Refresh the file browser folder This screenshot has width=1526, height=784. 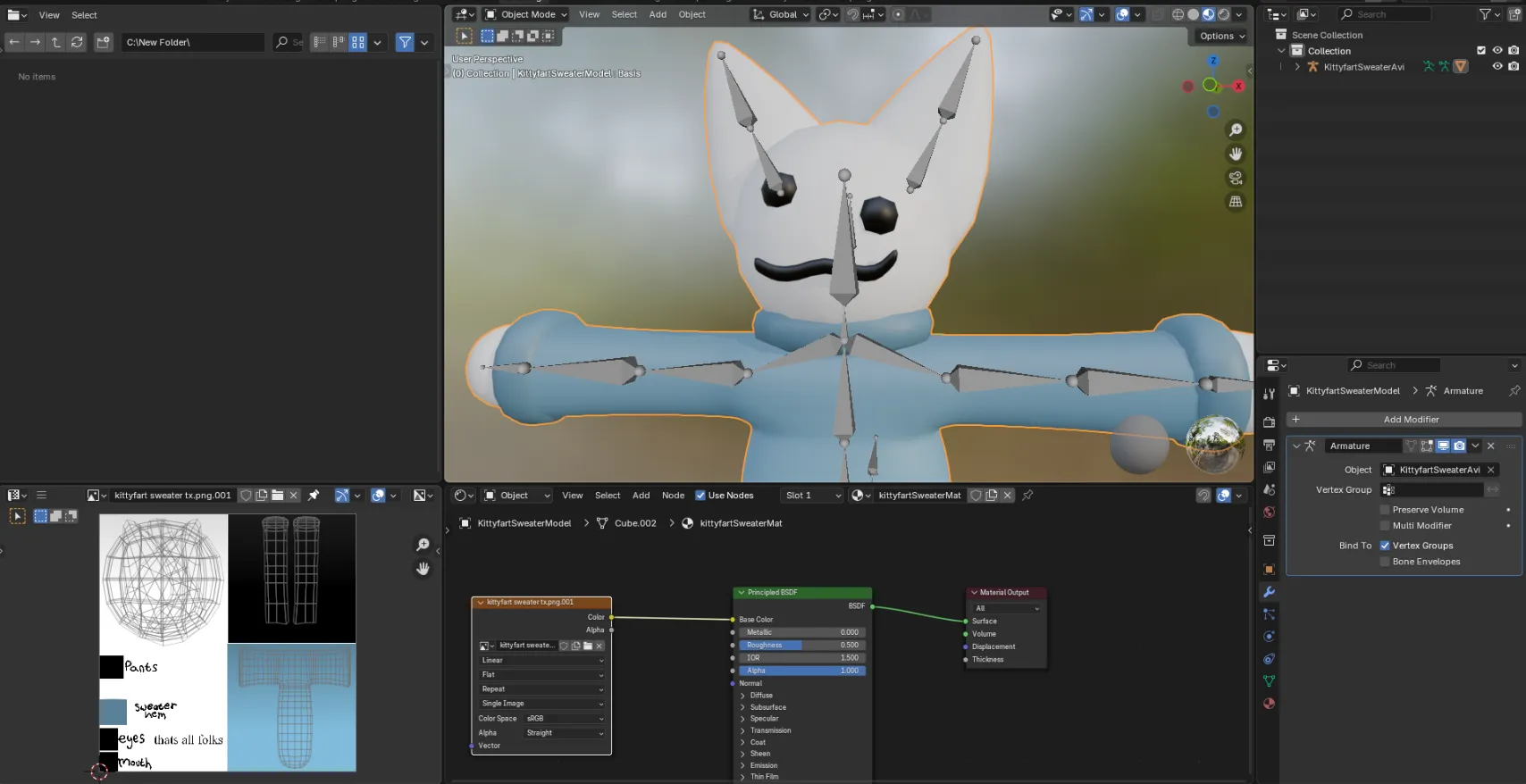78,42
